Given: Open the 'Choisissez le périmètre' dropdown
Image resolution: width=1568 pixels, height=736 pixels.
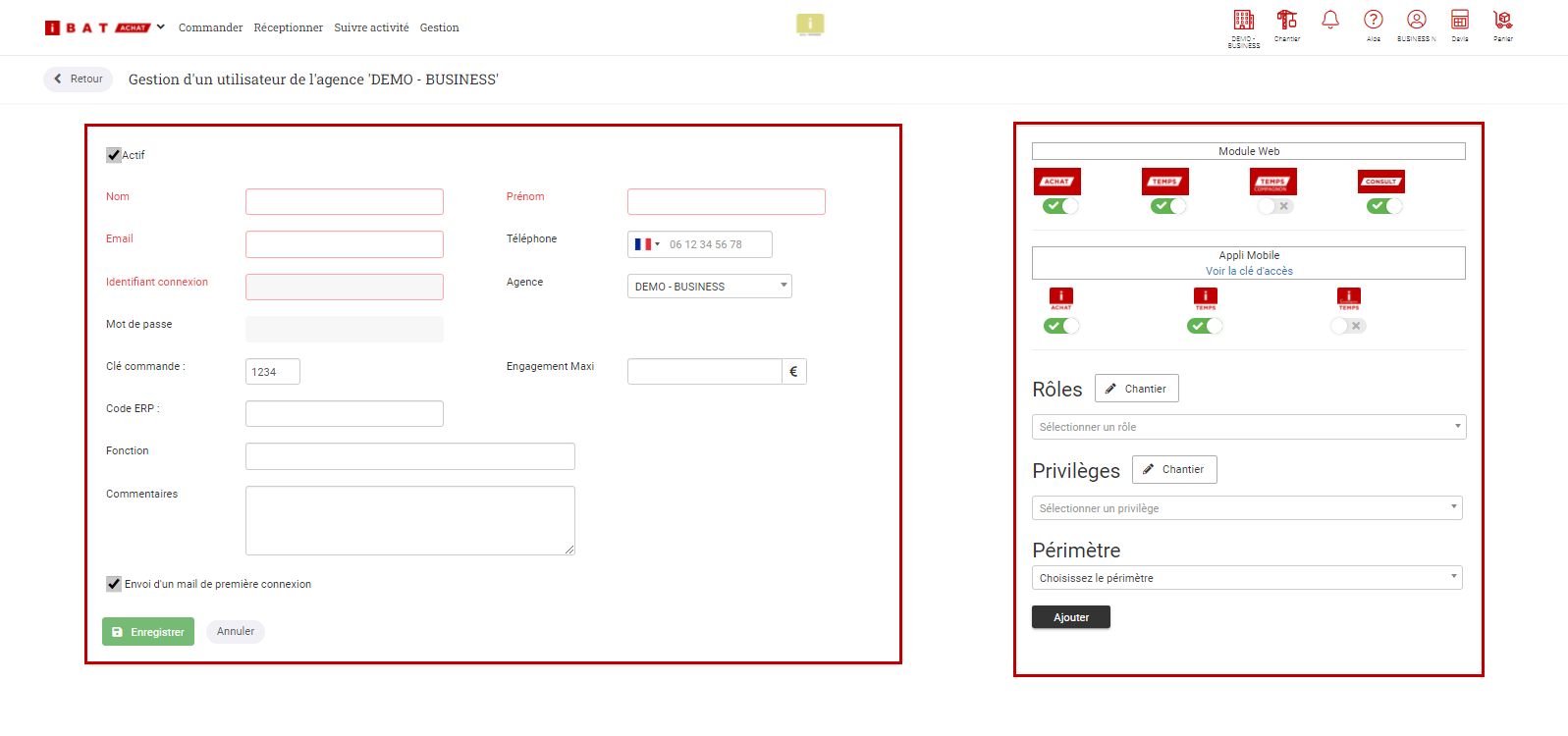Looking at the screenshot, I should pyautogui.click(x=1246, y=578).
